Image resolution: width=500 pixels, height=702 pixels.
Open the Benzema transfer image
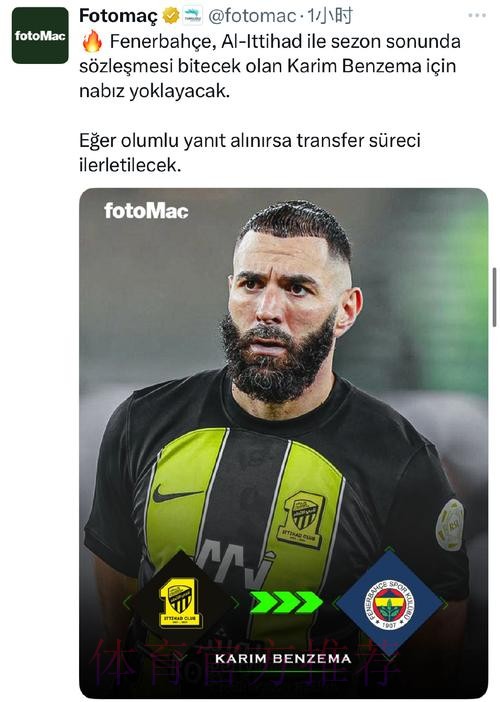pos(283,442)
